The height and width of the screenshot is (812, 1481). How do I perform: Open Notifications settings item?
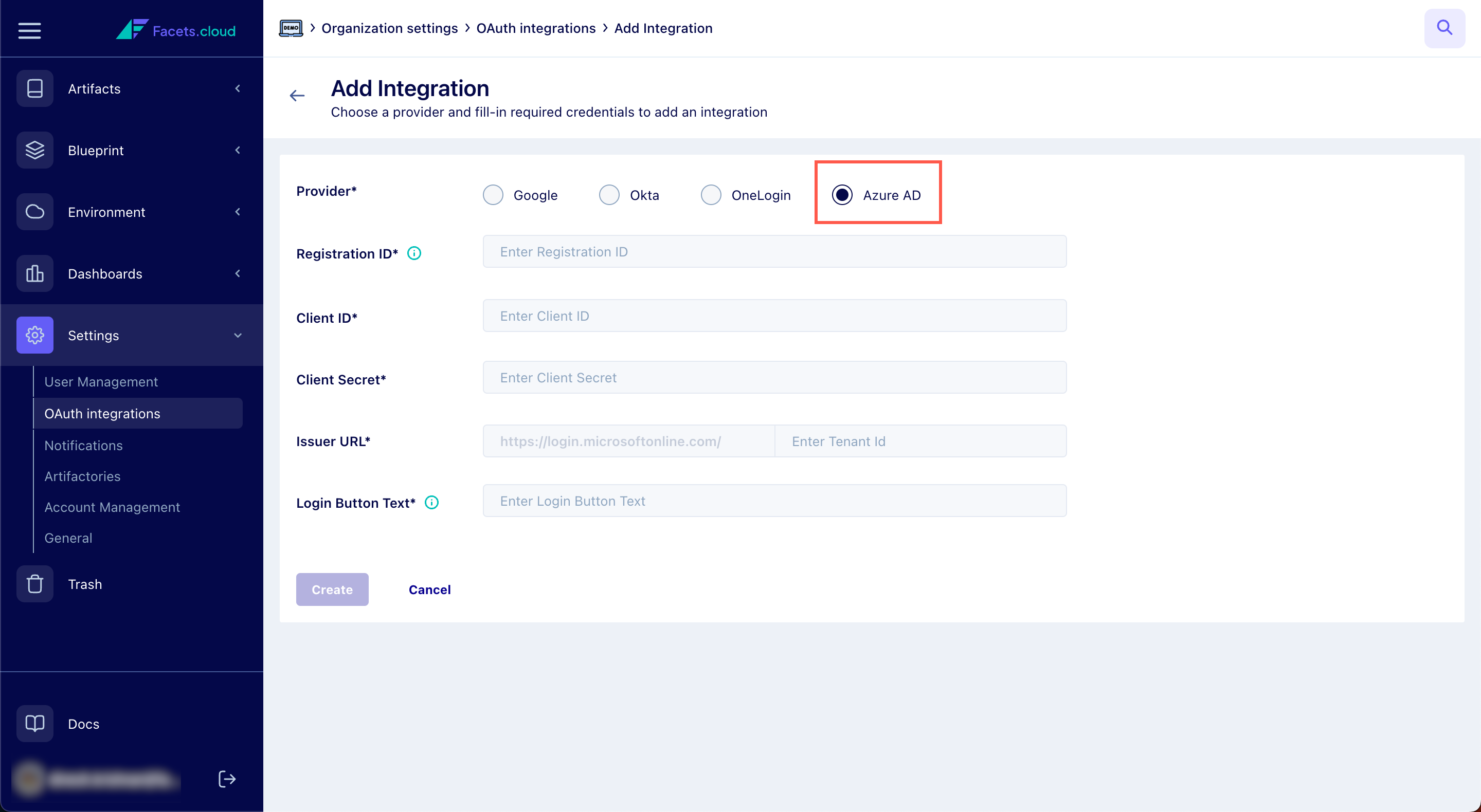click(x=83, y=446)
